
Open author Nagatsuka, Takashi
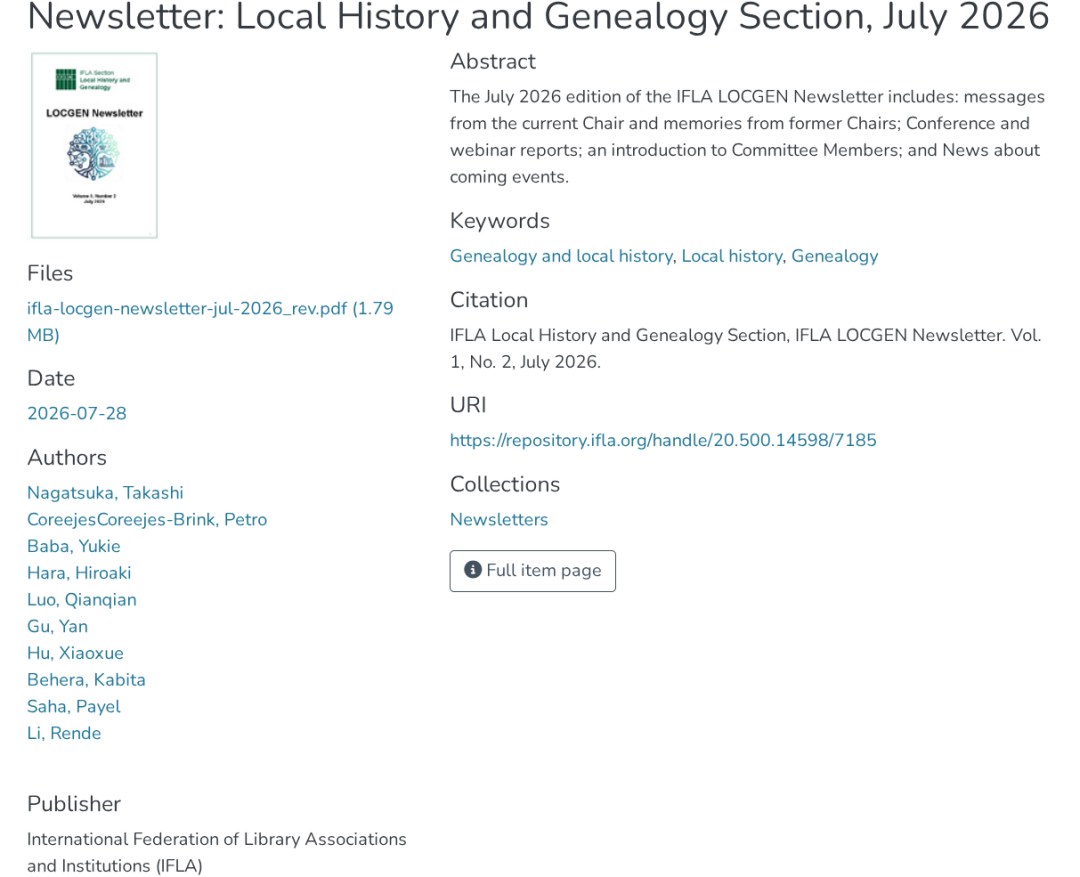click(x=105, y=493)
